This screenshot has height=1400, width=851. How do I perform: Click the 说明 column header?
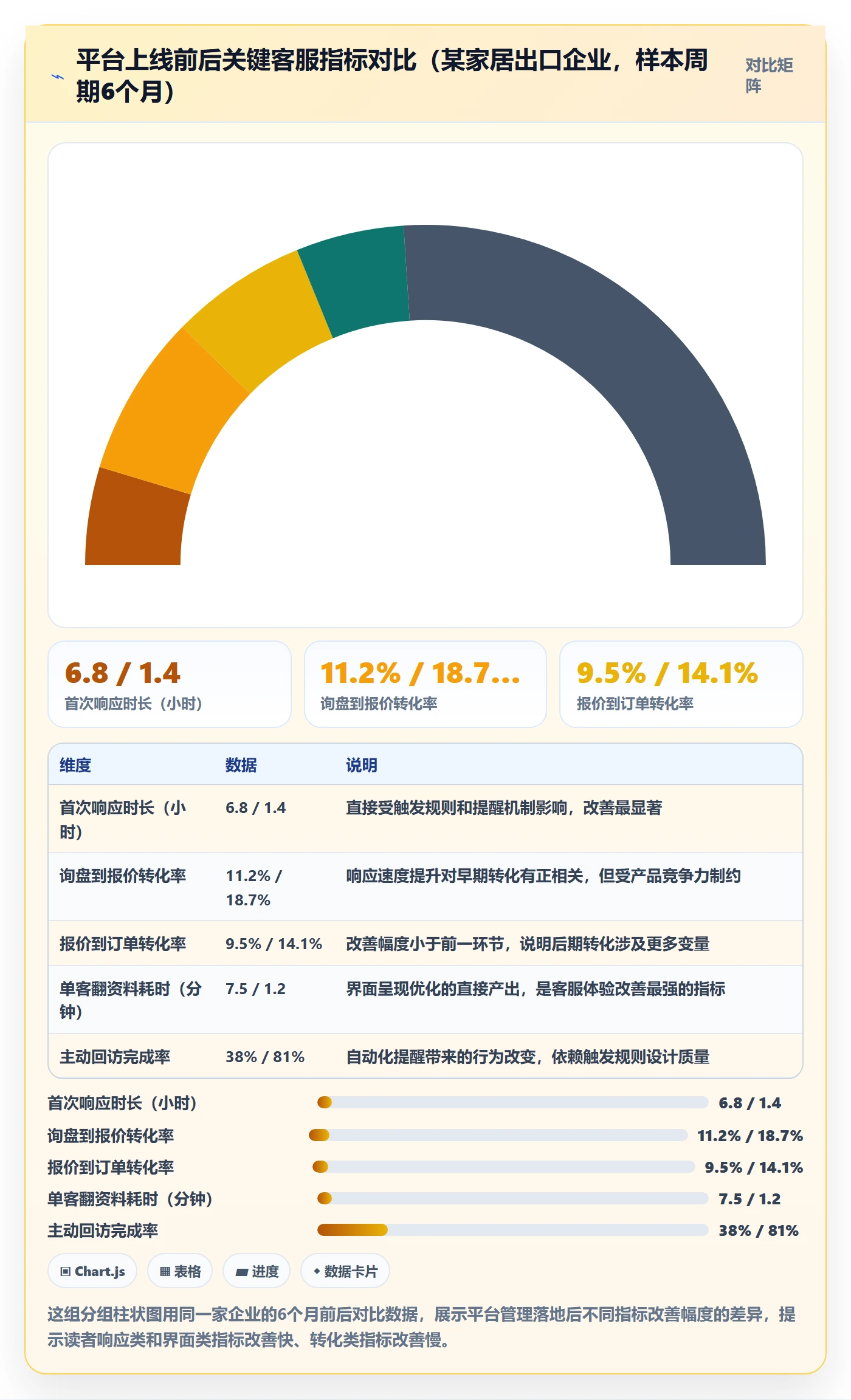(x=362, y=765)
